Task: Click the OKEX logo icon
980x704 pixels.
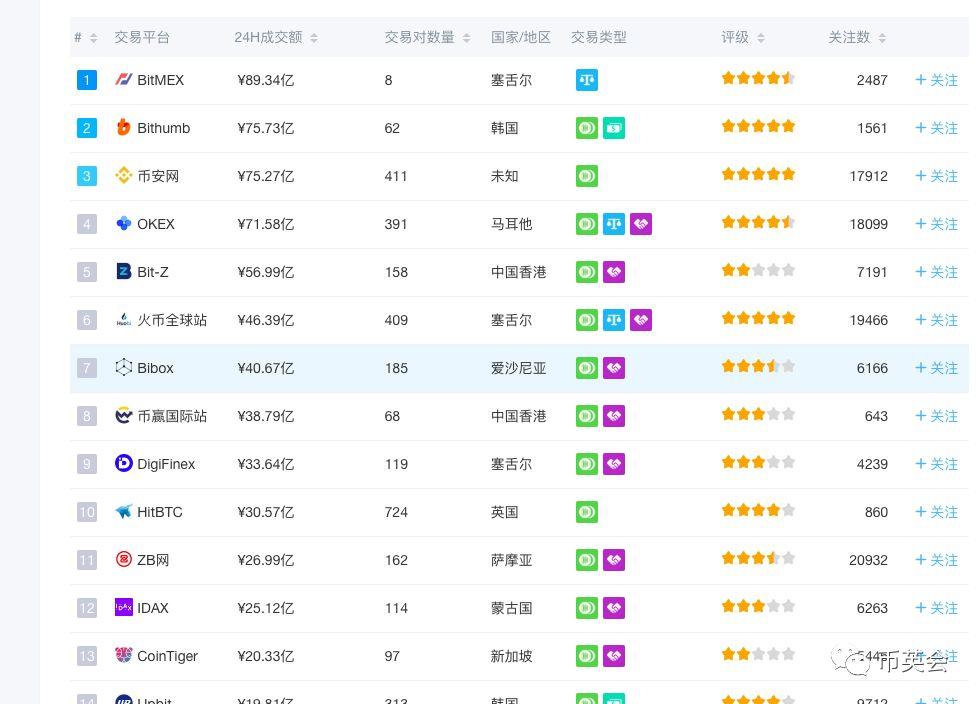Action: 124,224
